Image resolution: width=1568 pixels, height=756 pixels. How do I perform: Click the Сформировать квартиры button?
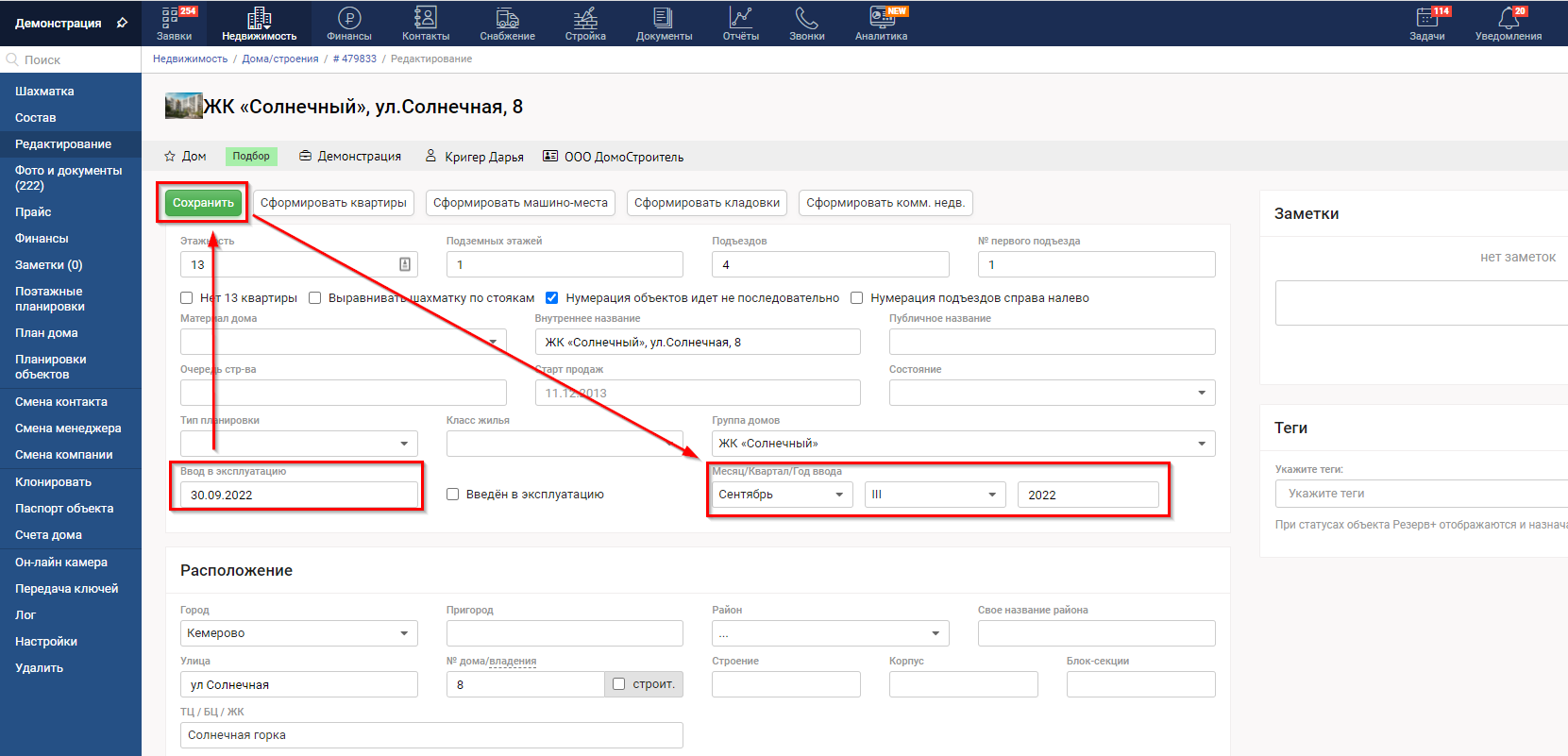[x=333, y=203]
